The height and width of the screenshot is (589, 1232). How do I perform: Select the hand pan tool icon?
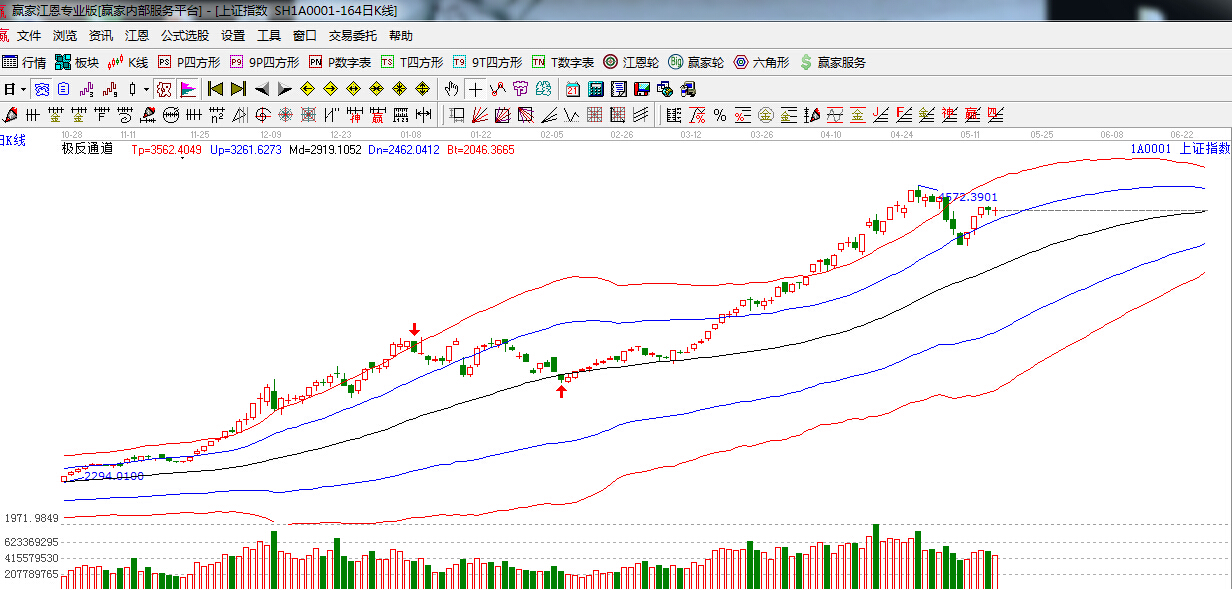453,89
